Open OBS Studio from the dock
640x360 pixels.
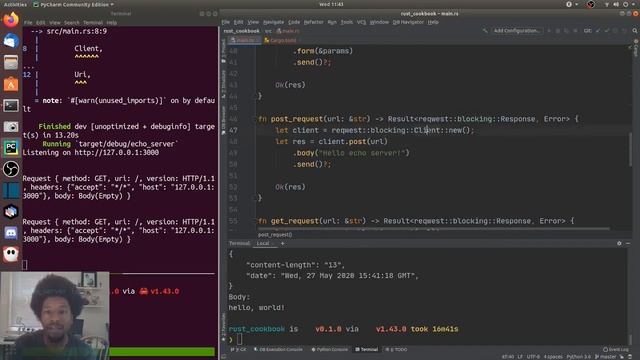coord(11,169)
